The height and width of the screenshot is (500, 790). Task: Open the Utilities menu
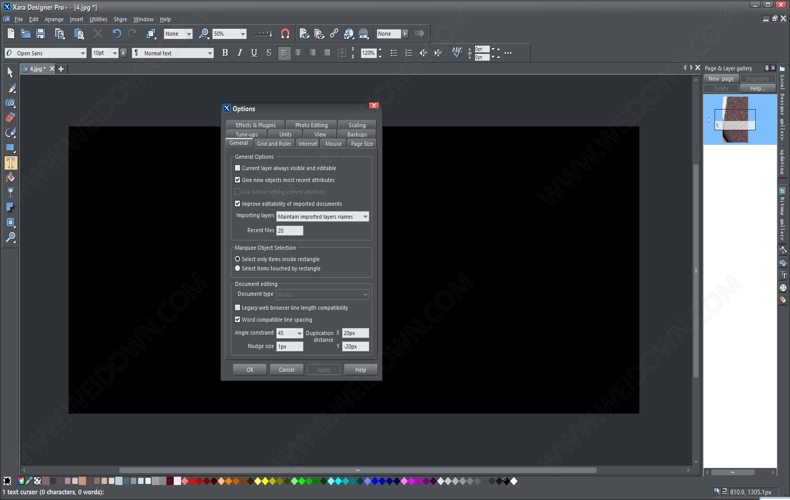tap(98, 19)
